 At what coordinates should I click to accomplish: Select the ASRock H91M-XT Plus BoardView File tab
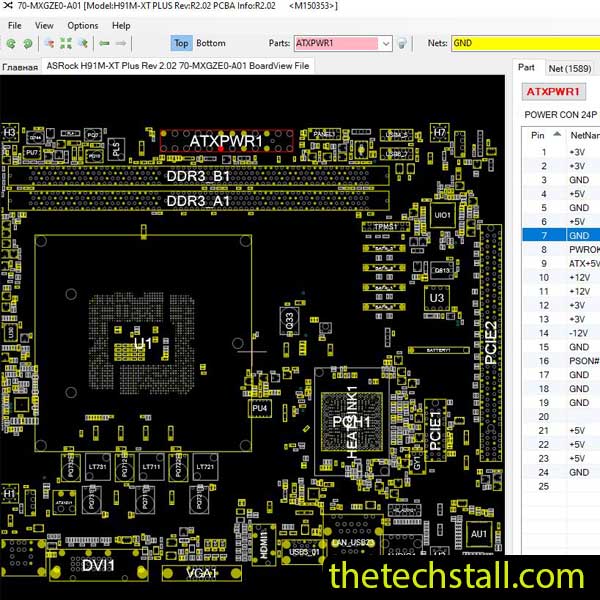[x=178, y=66]
